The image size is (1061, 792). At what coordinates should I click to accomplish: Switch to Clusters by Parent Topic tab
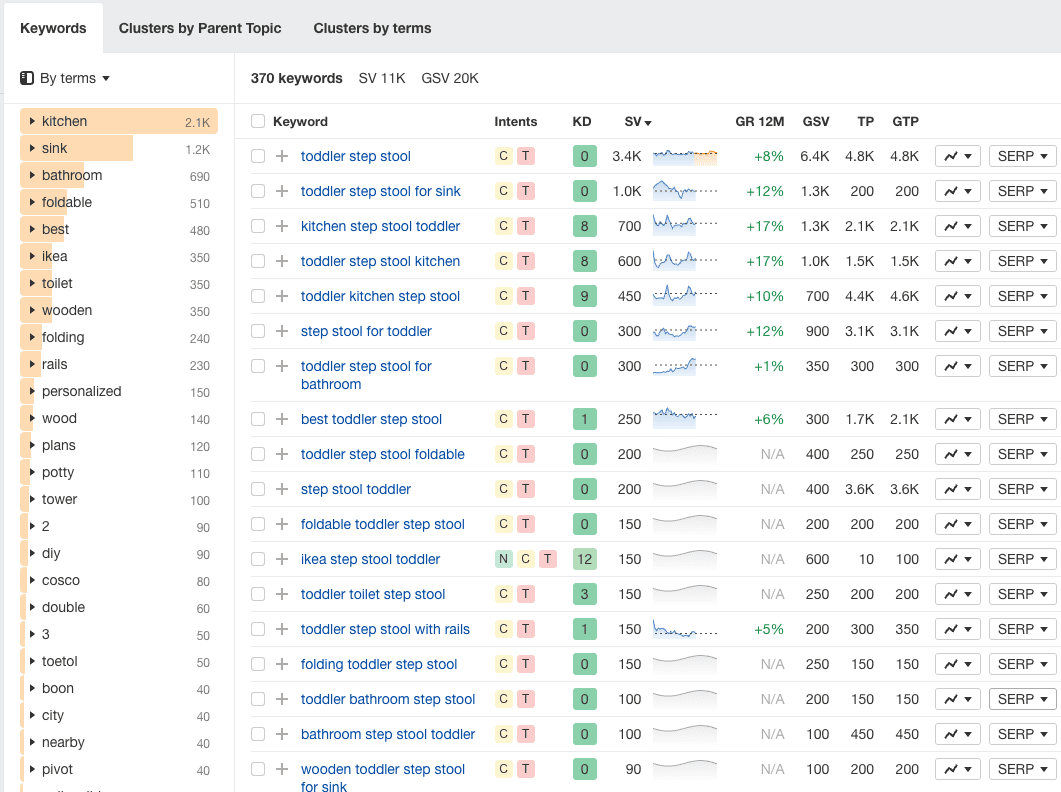point(200,28)
